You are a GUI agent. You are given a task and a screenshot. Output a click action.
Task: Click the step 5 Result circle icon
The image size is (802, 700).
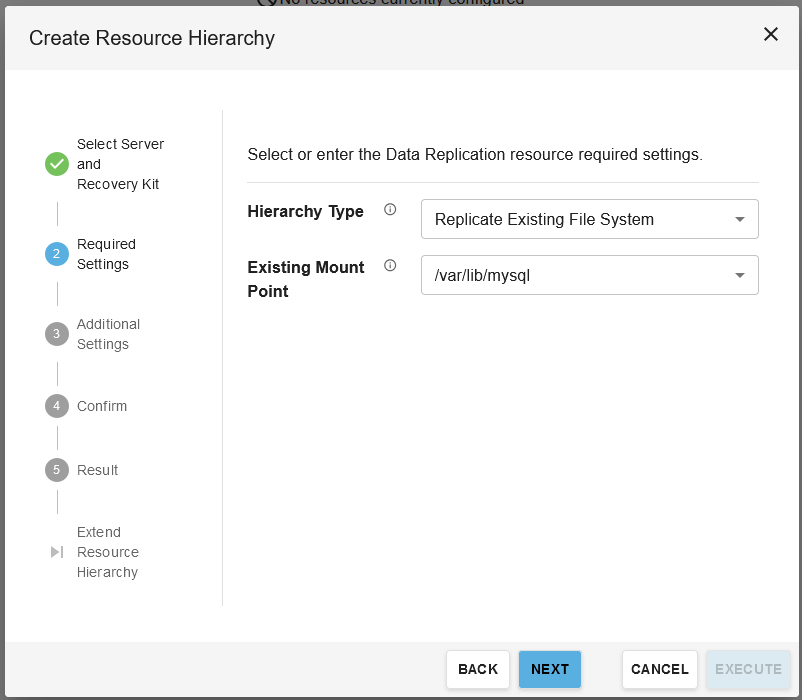point(57,470)
